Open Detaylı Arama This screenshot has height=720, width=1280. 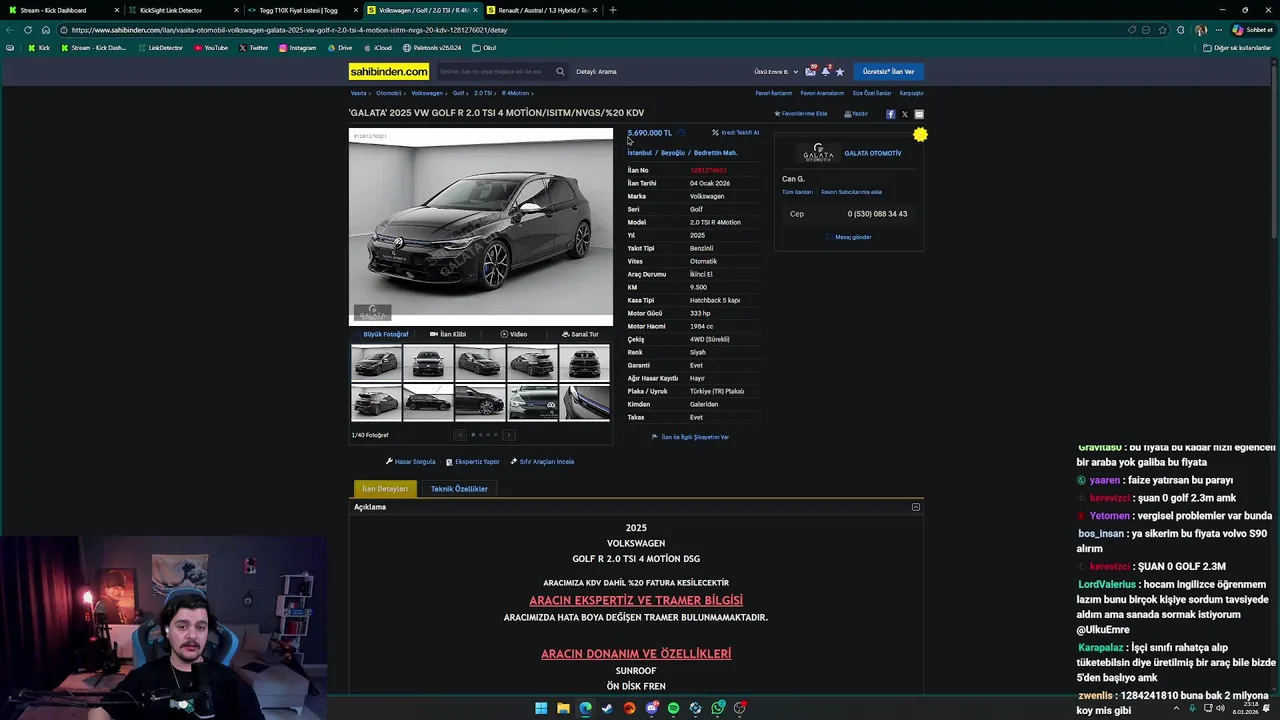pyautogui.click(x=596, y=72)
